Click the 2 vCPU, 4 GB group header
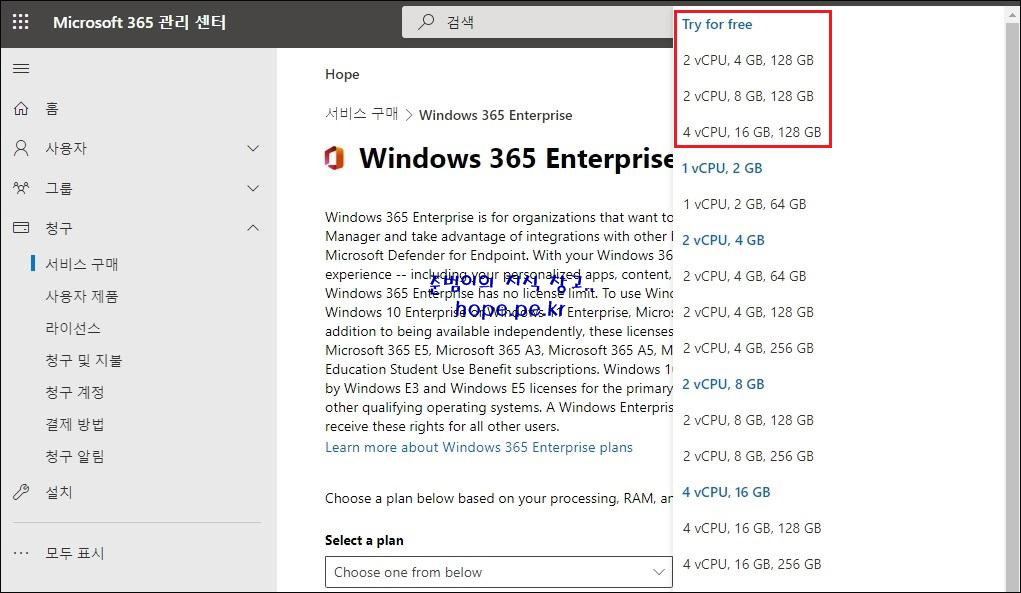The image size is (1021, 593). click(x=723, y=240)
